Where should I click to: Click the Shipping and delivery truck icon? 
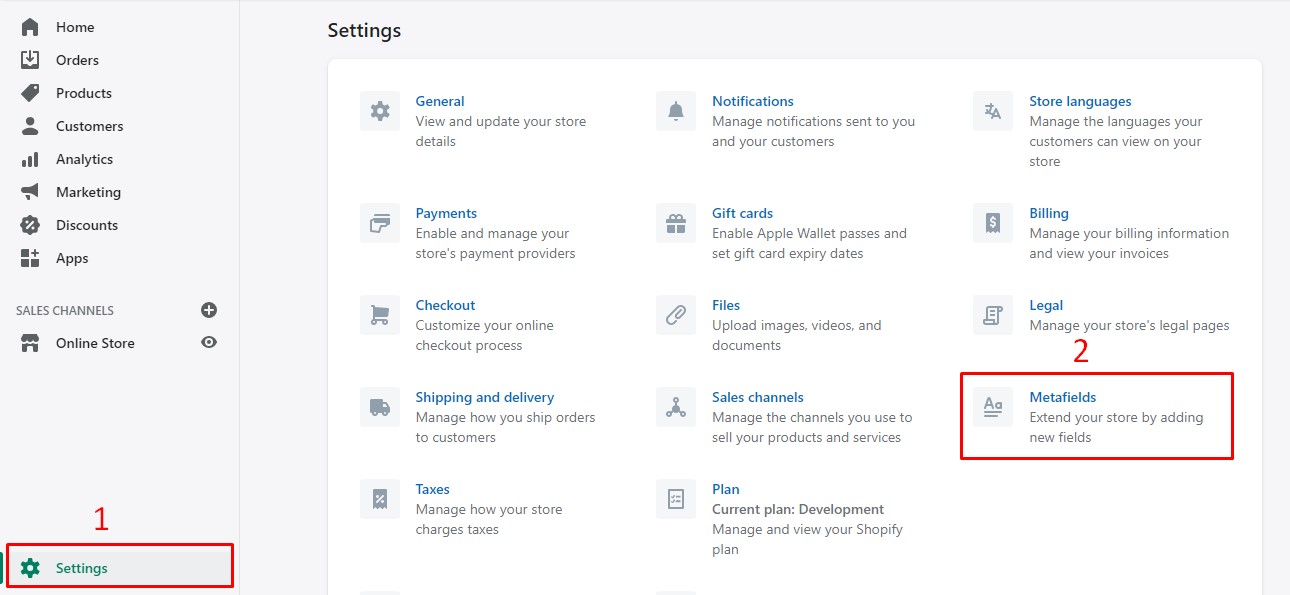pyautogui.click(x=379, y=406)
